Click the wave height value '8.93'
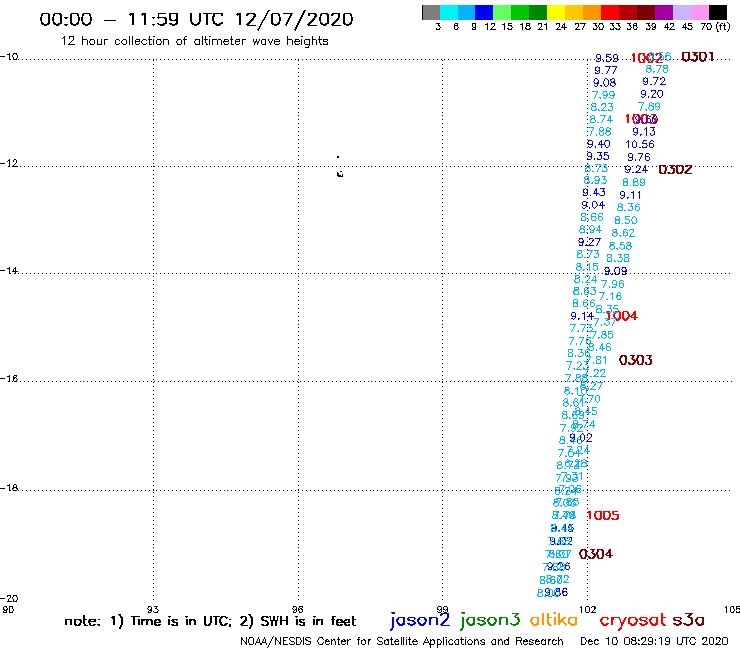The height and width of the screenshot is (650, 740). click(x=595, y=180)
